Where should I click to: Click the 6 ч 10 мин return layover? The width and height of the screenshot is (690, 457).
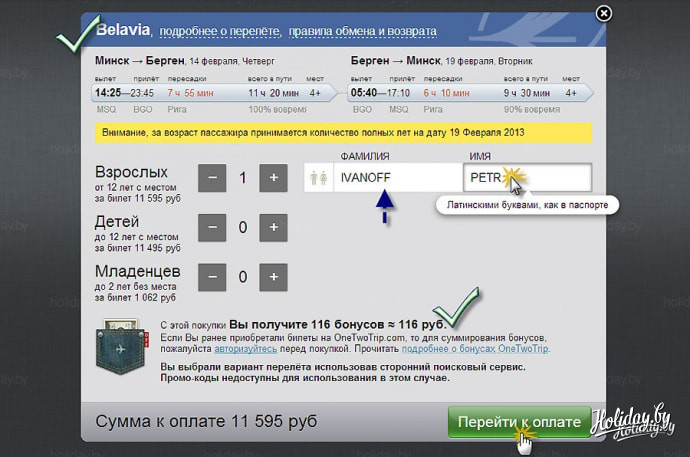[447, 92]
